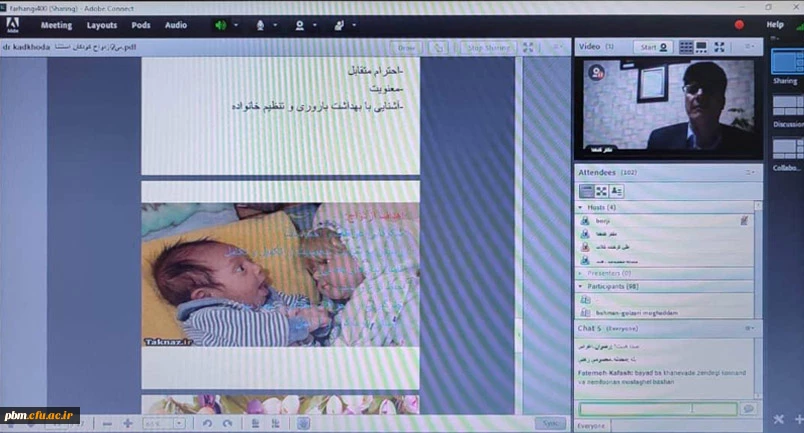Open the Layouts menu
Screen dimensions: 804x433
[x=101, y=25]
